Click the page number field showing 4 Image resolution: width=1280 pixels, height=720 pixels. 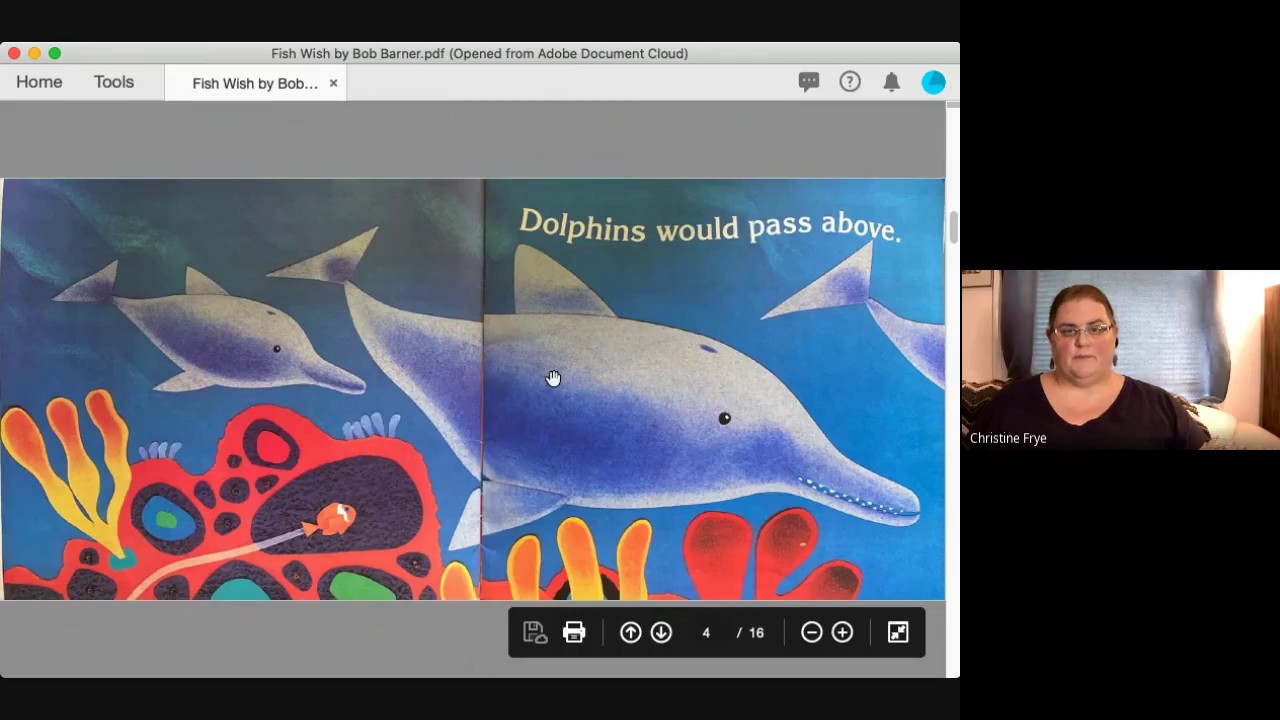click(706, 632)
